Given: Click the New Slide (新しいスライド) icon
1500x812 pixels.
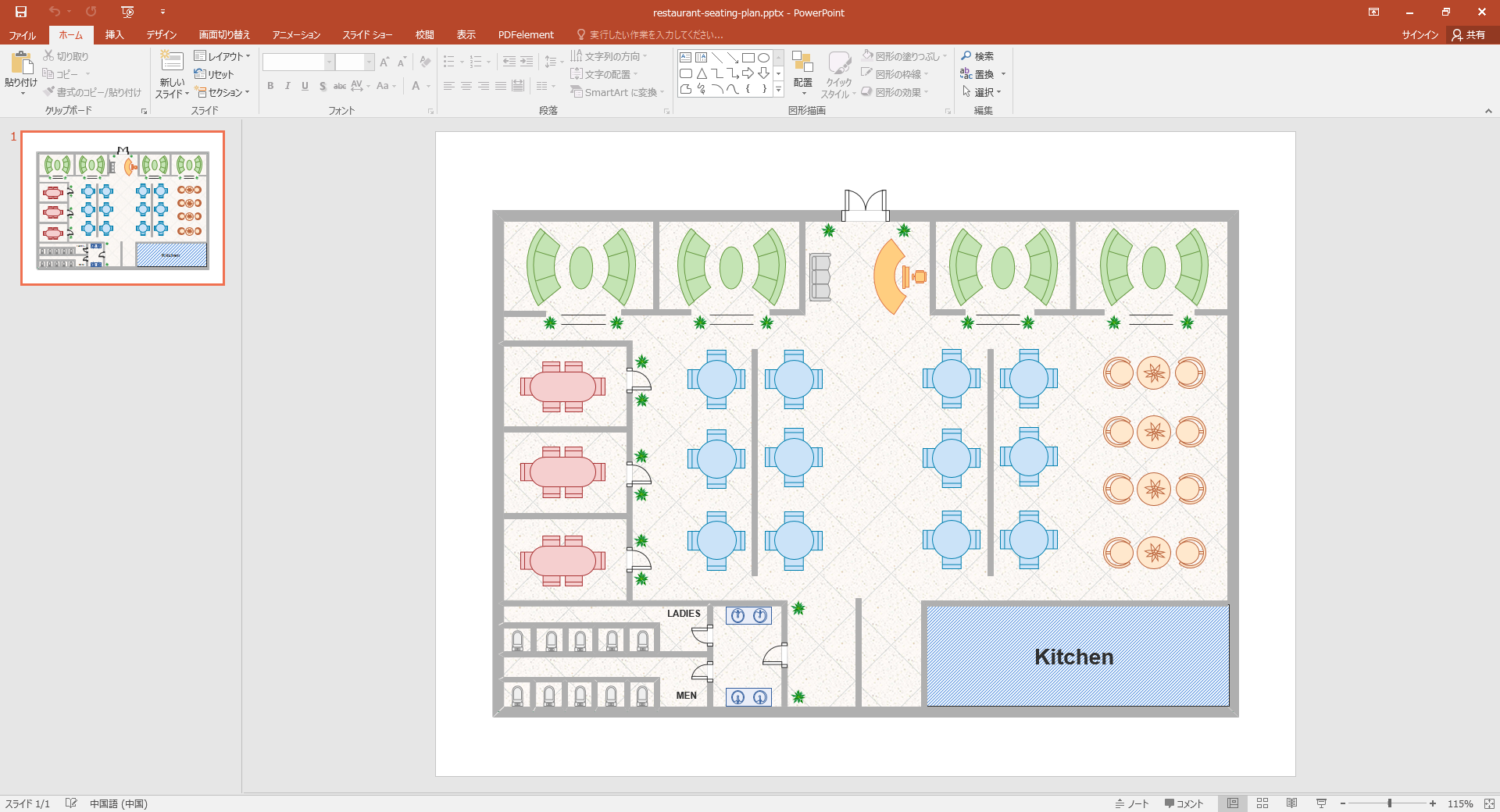Looking at the screenshot, I should pos(172,61).
